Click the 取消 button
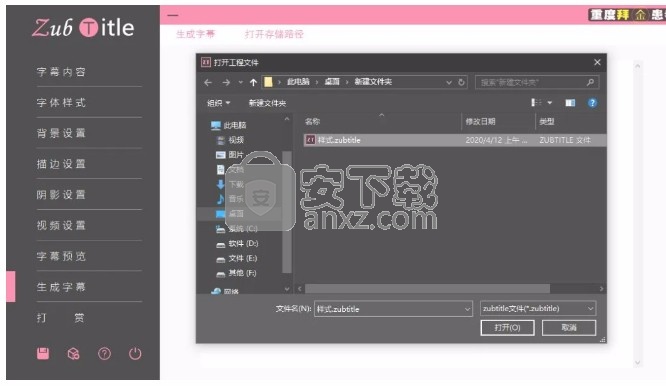Viewport: 666px width, 386px height. click(x=569, y=327)
